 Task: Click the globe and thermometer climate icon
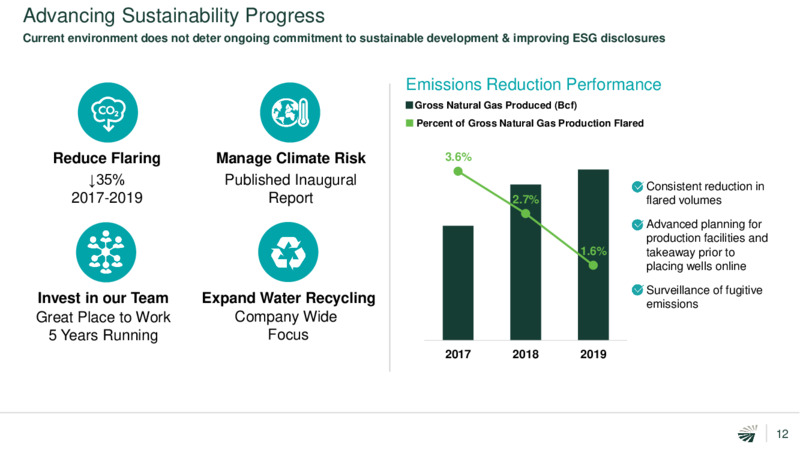(290, 113)
